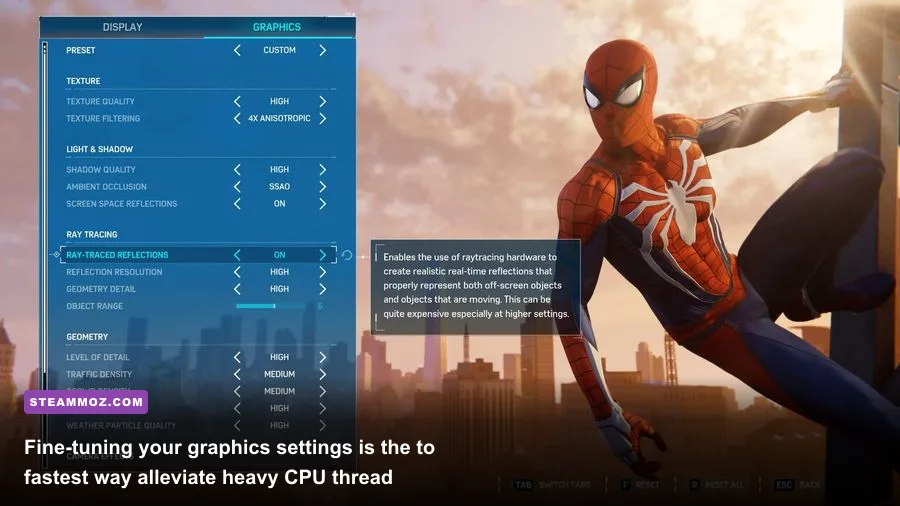900x506 pixels.
Task: Click left arrow for Ambient Occlusion
Action: pos(237,187)
